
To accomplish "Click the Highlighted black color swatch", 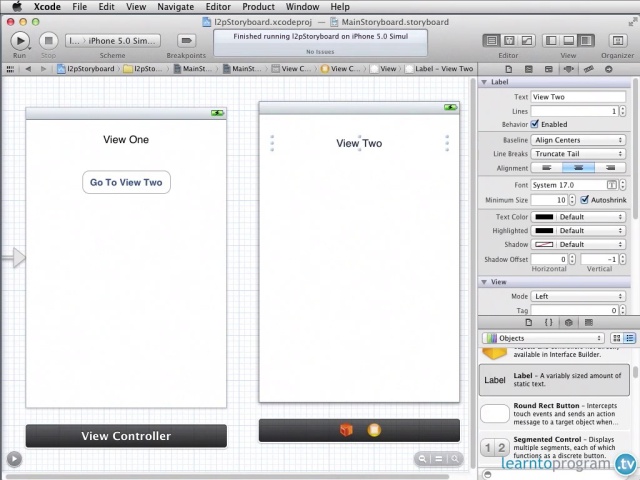I will [x=544, y=231].
